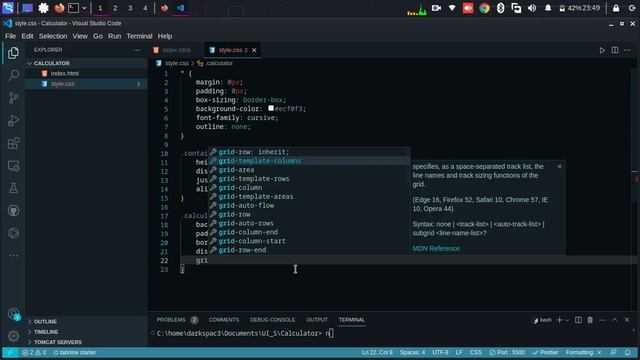Split the terminal panel
This screenshot has height=360, width=640.
[x=578, y=320]
